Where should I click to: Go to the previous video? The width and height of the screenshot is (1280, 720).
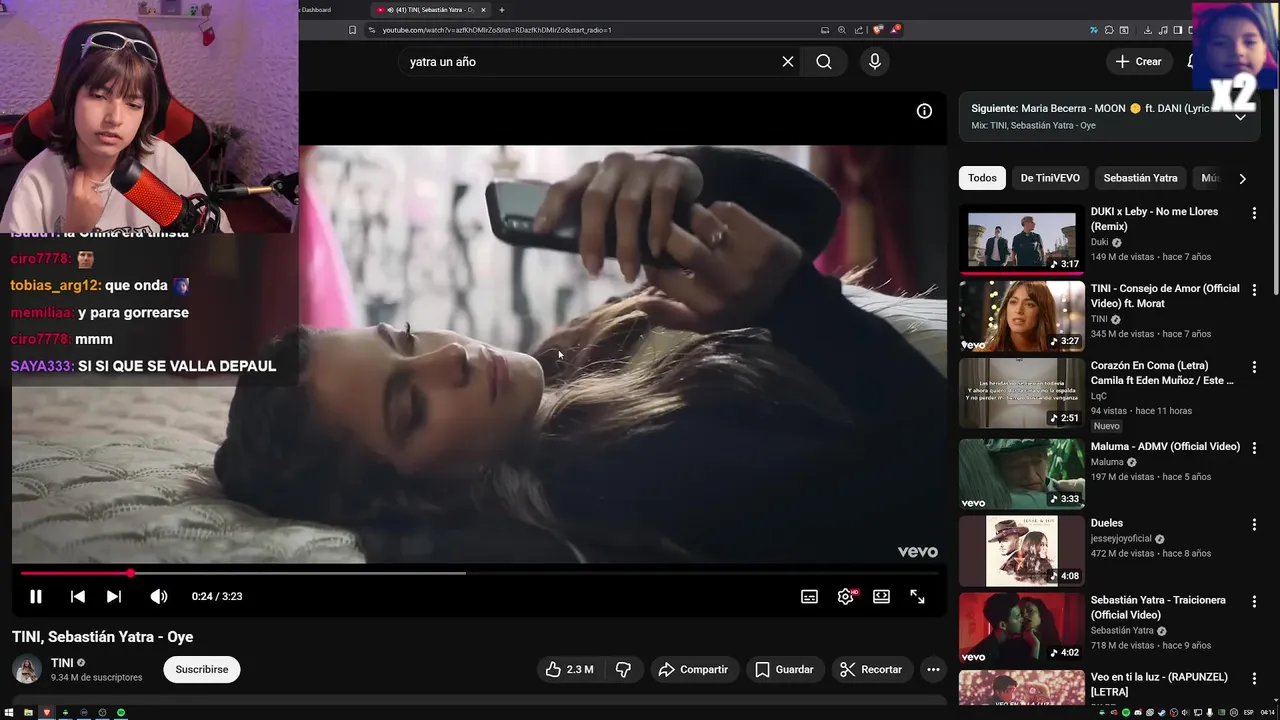(77, 597)
